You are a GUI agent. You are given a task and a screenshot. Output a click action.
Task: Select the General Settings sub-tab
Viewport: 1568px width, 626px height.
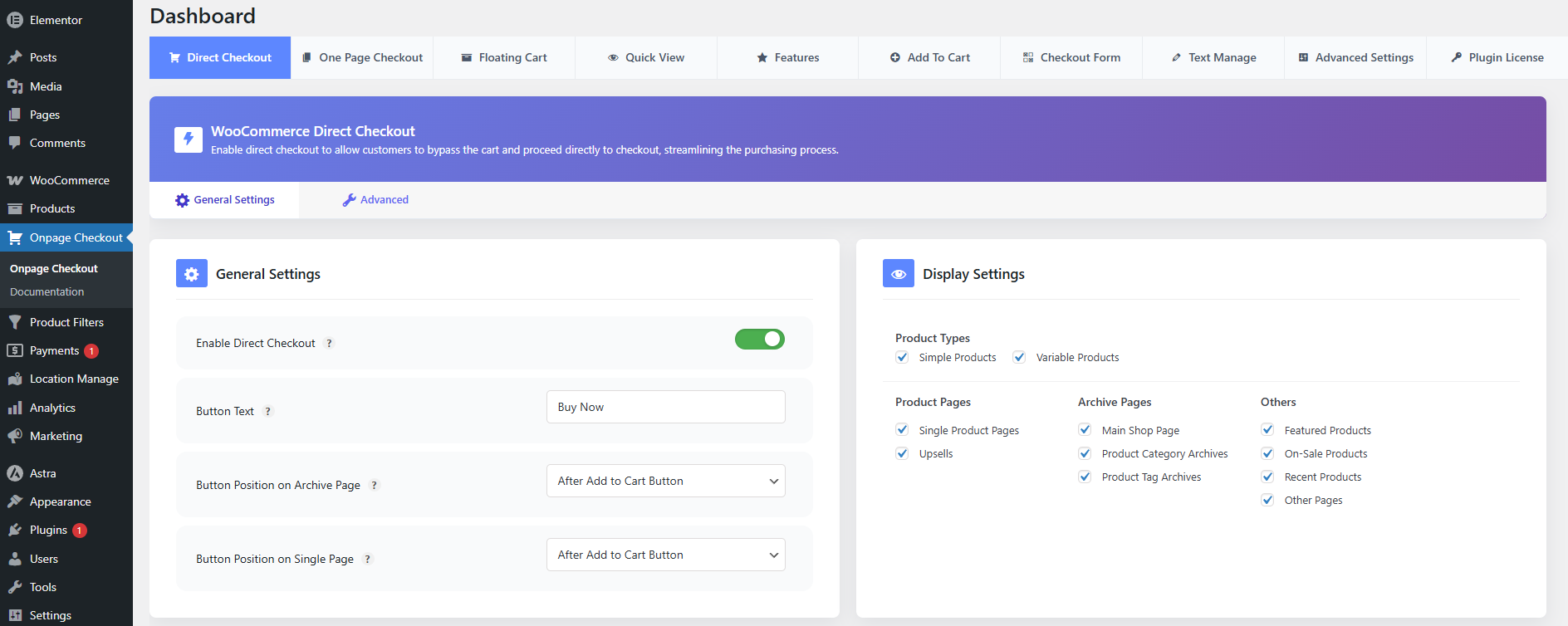pos(224,200)
